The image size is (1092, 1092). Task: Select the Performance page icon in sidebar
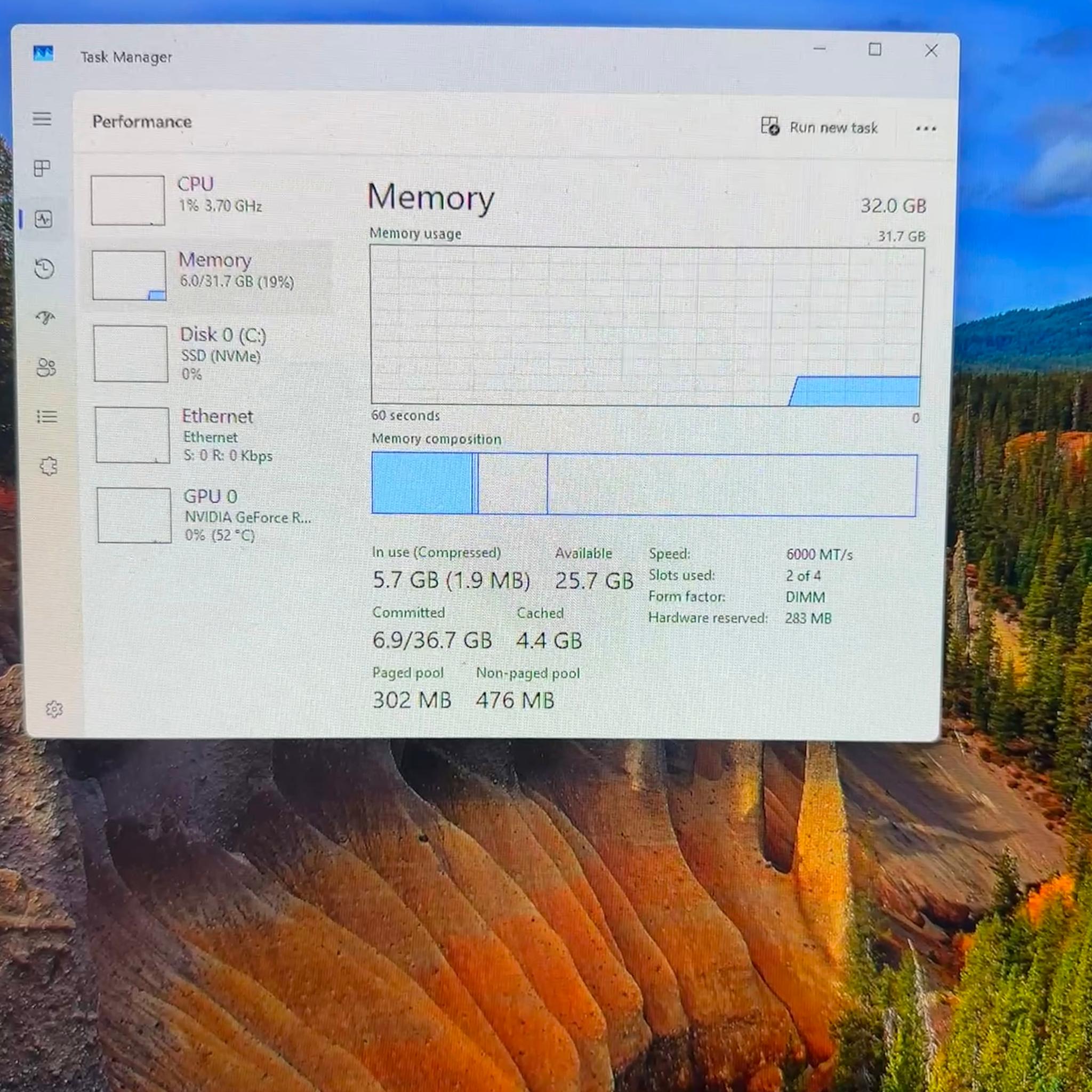point(44,219)
